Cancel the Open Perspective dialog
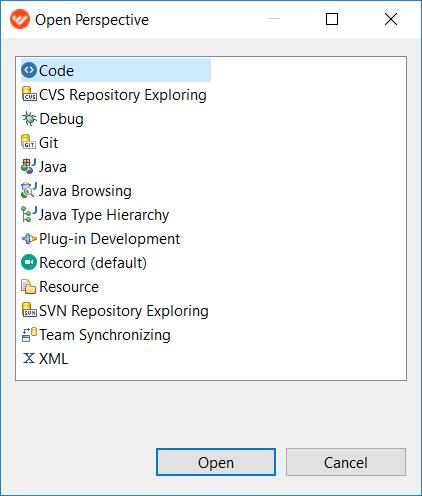 tap(346, 462)
